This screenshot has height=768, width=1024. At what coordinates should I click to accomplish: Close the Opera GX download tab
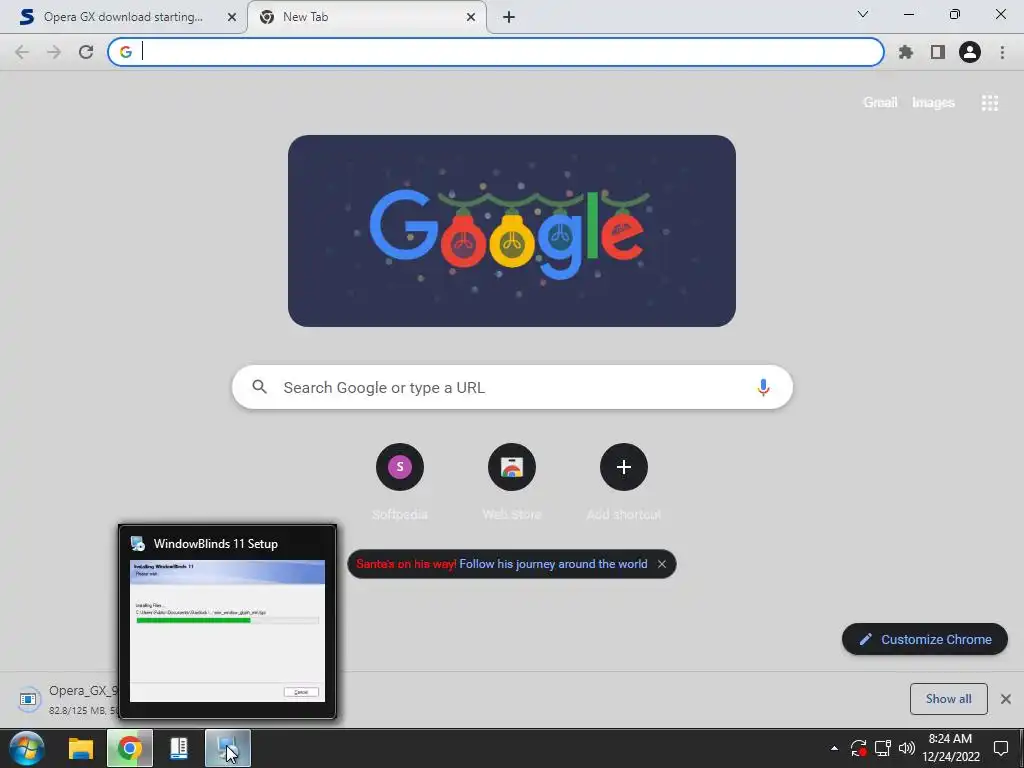(x=232, y=17)
